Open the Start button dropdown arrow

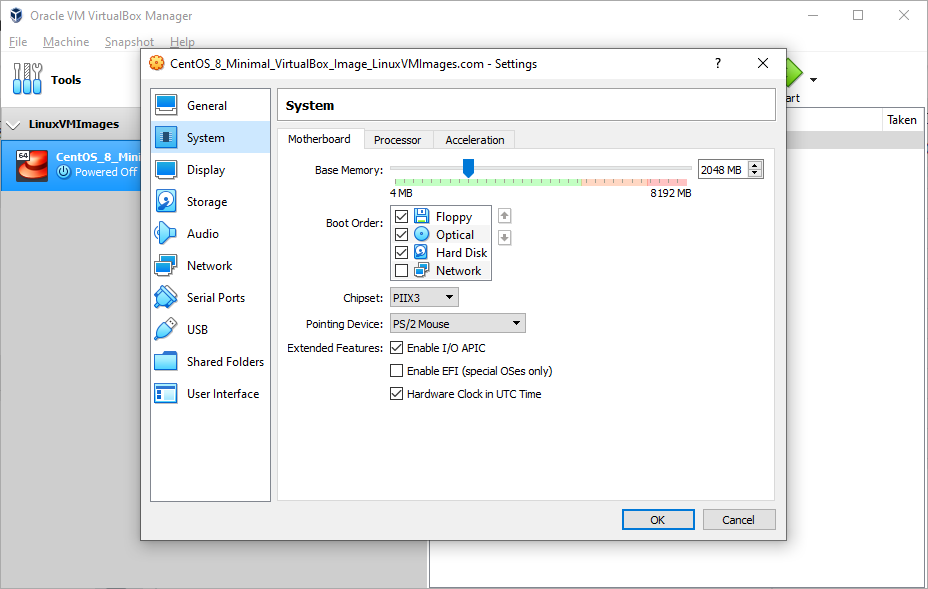(x=813, y=80)
